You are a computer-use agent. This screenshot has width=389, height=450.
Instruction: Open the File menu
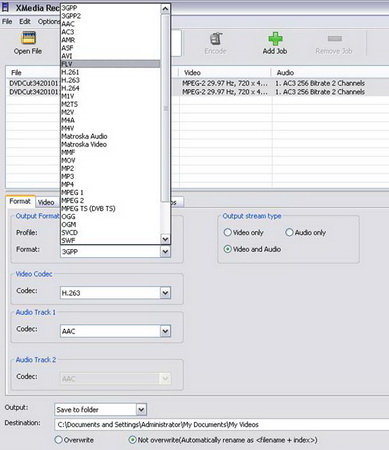[7, 22]
